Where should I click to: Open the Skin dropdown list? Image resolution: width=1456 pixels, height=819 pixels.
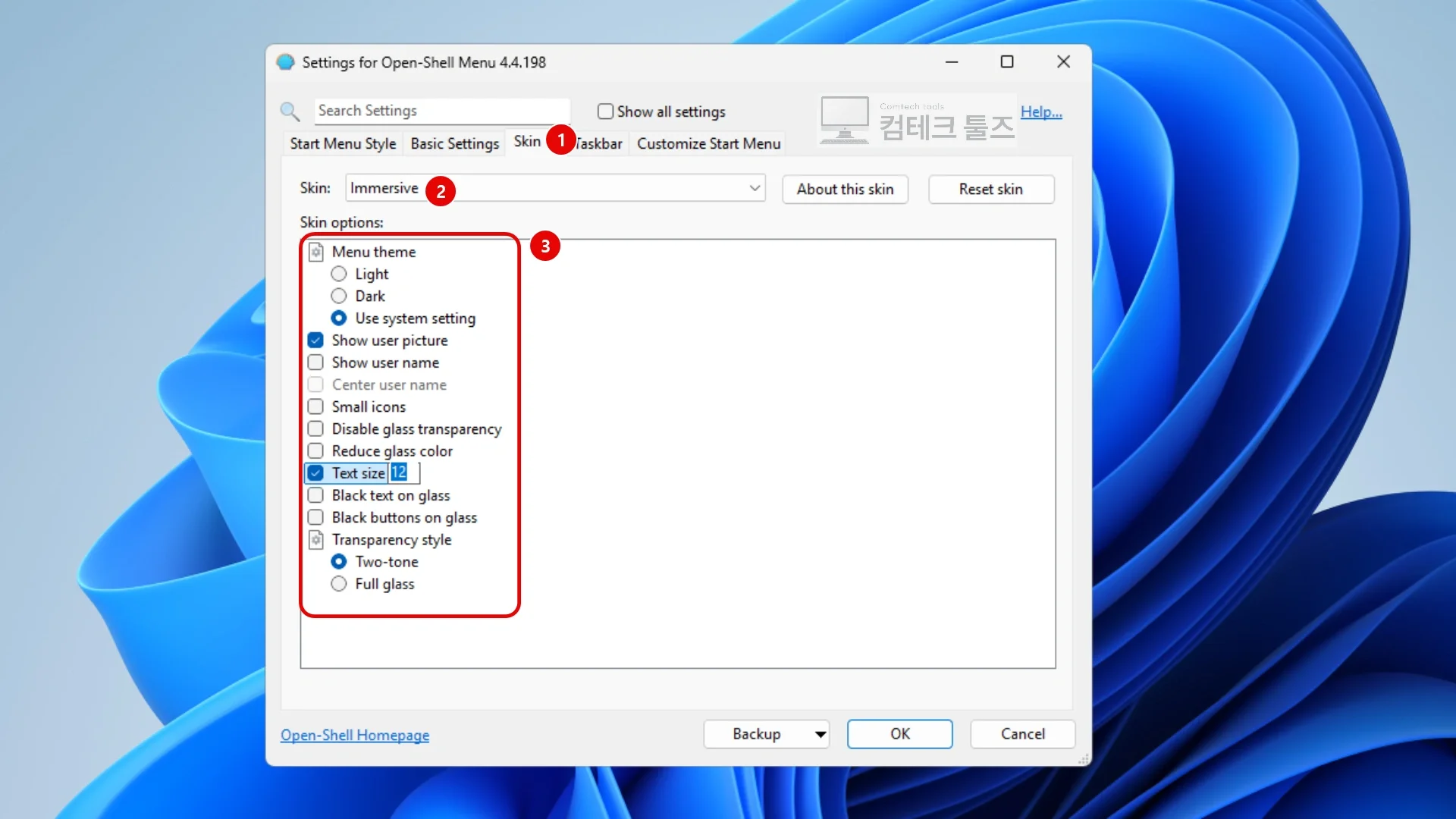[555, 188]
